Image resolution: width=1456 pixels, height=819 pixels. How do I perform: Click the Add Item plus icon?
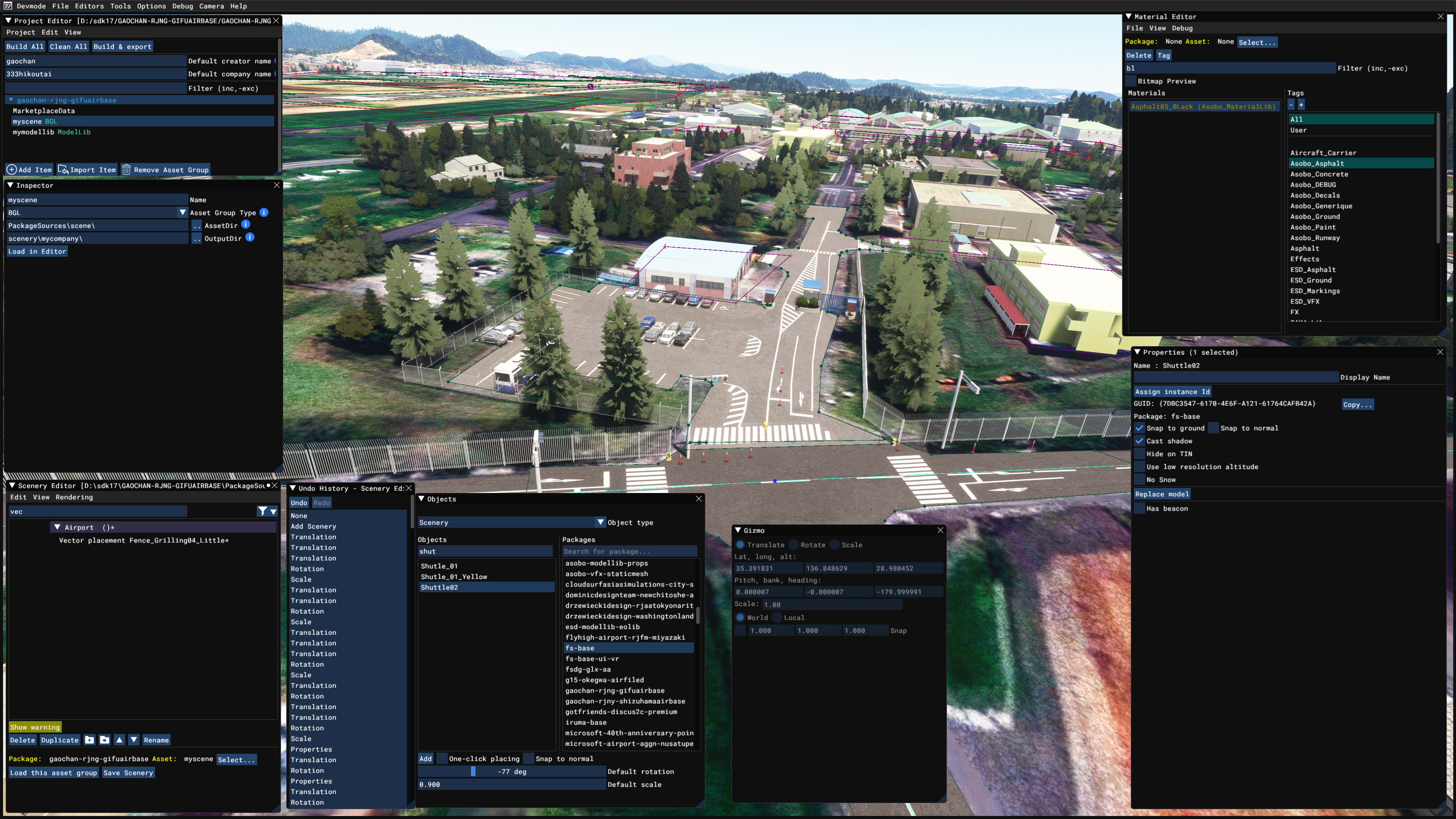[12, 169]
